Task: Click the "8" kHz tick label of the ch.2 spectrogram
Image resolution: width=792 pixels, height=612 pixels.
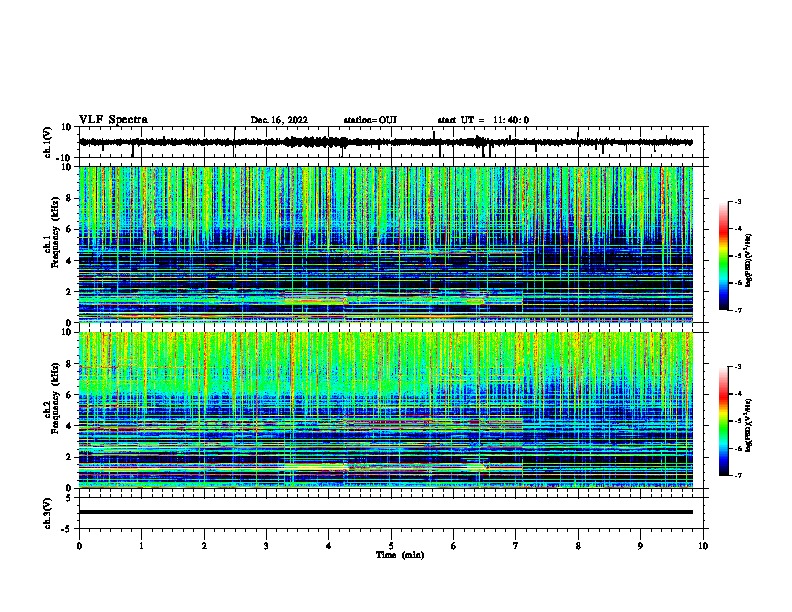Action: [69, 363]
